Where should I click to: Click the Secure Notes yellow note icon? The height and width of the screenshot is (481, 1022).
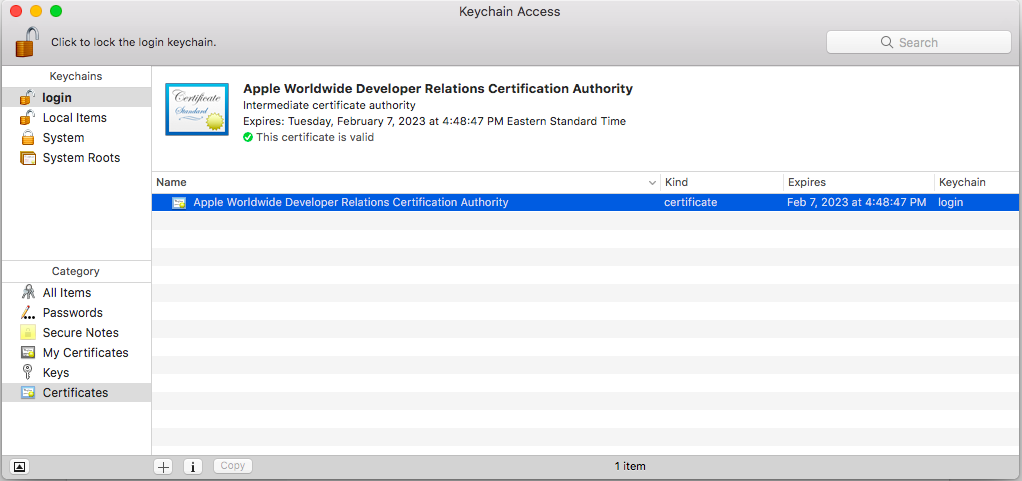pos(27,332)
